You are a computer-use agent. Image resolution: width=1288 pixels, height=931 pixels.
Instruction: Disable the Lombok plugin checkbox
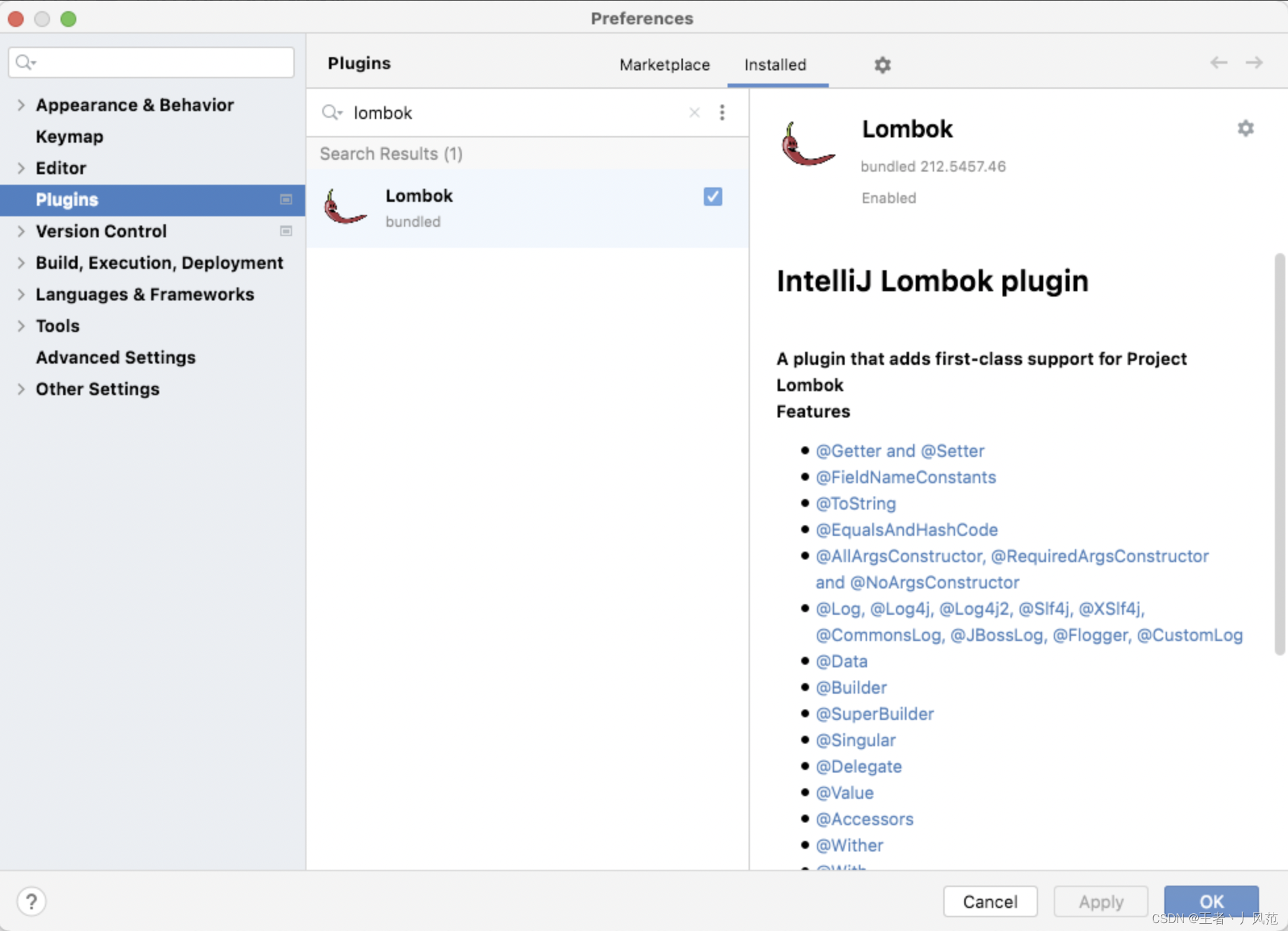(712, 197)
